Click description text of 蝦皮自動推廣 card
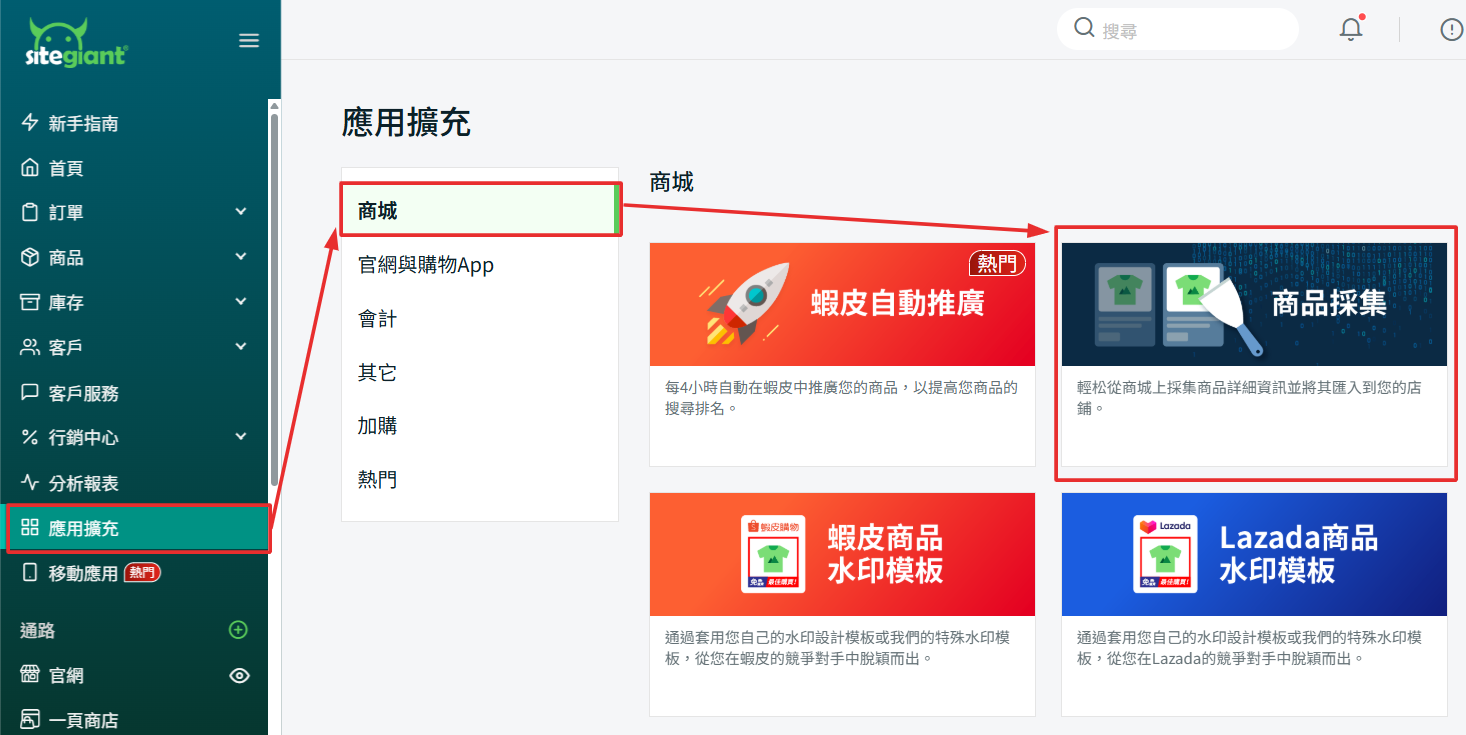Screen dimensions: 1466x735 (842, 398)
